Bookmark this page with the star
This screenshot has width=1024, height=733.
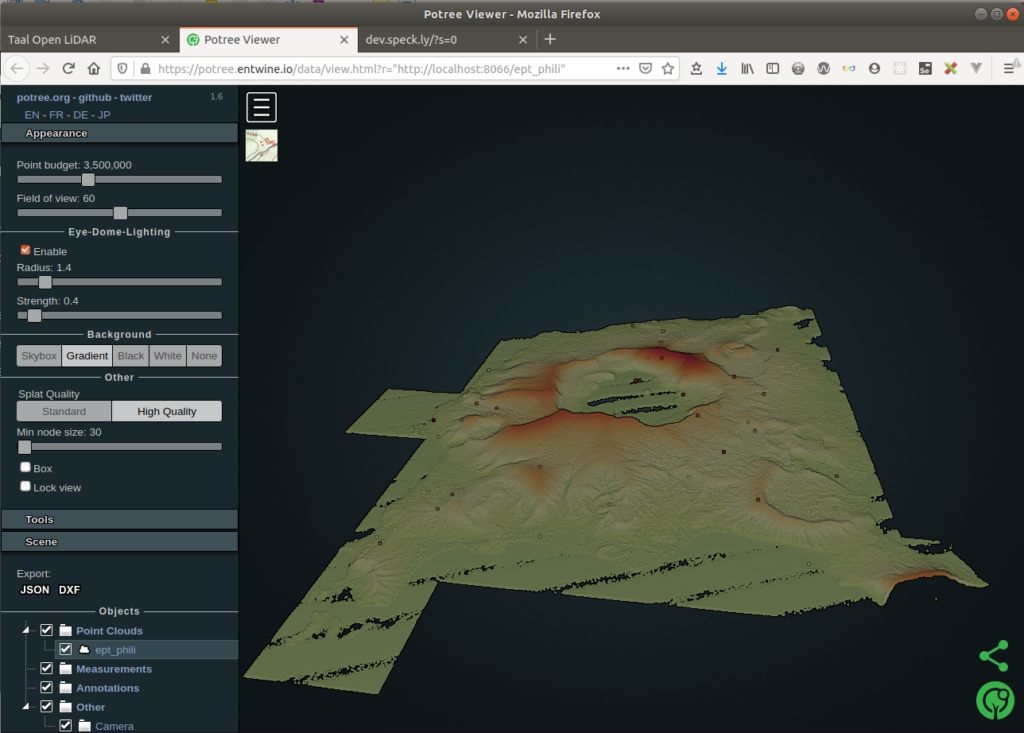click(x=667, y=69)
